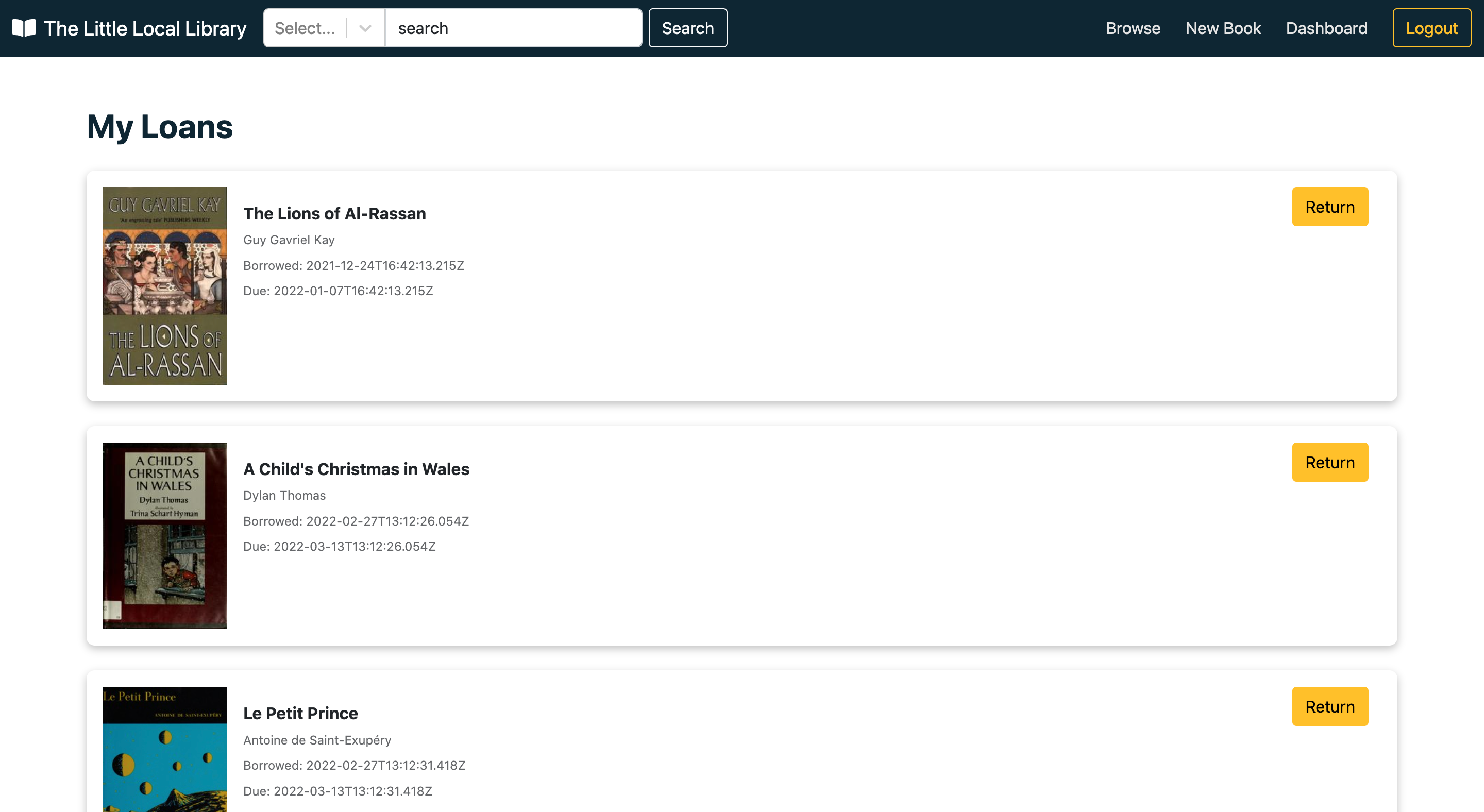Click the My Loans heading
Image resolution: width=1484 pixels, height=812 pixels.
[160, 127]
